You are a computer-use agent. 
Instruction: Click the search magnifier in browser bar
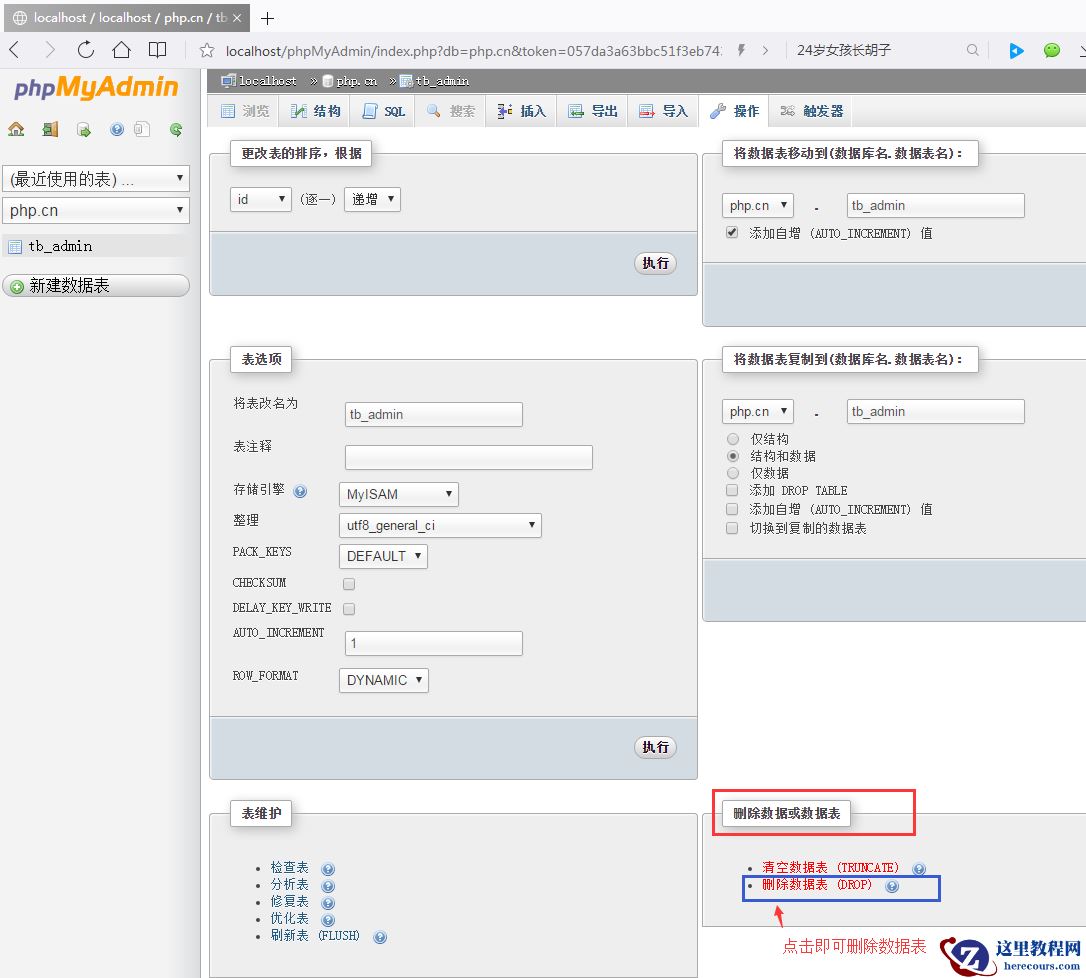tap(972, 50)
